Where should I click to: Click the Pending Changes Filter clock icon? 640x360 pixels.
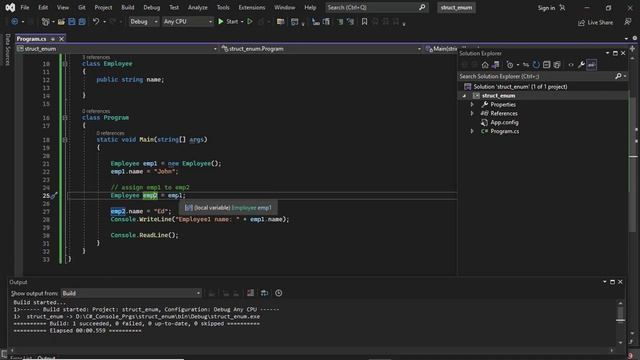[x=510, y=65]
